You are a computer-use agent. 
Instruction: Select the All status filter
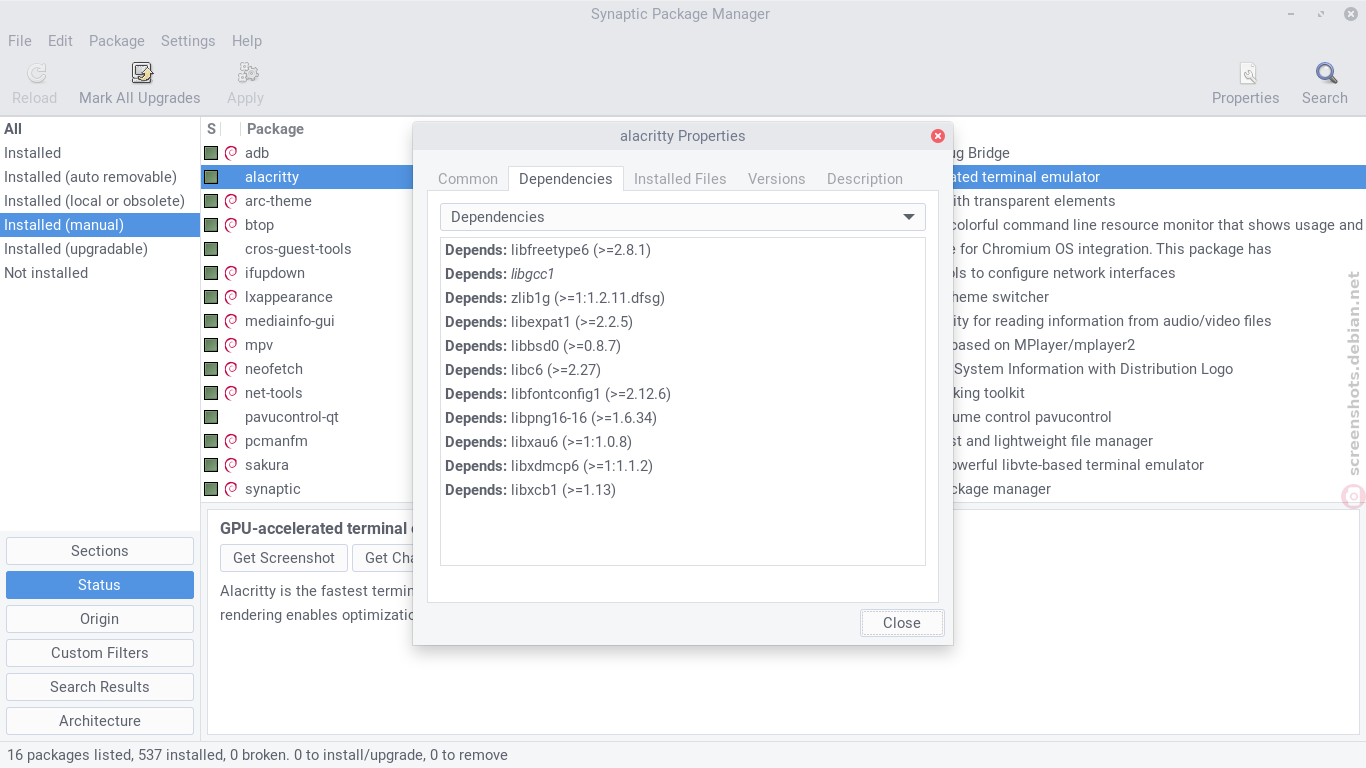[100, 129]
